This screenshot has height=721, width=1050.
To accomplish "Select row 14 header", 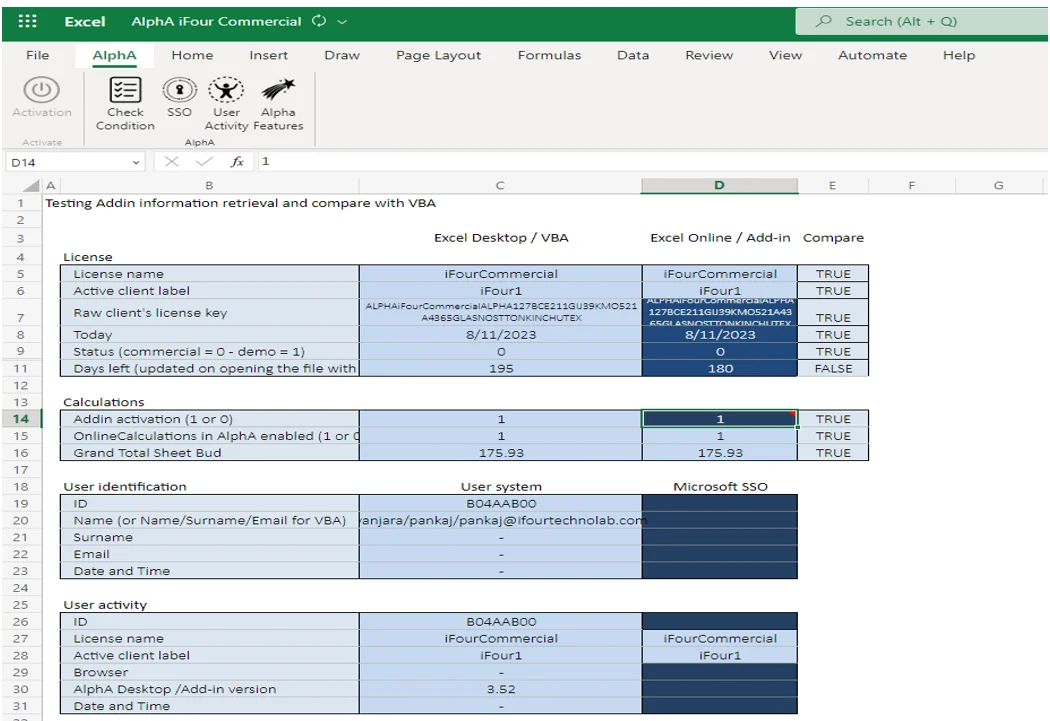I will pos(21,418).
